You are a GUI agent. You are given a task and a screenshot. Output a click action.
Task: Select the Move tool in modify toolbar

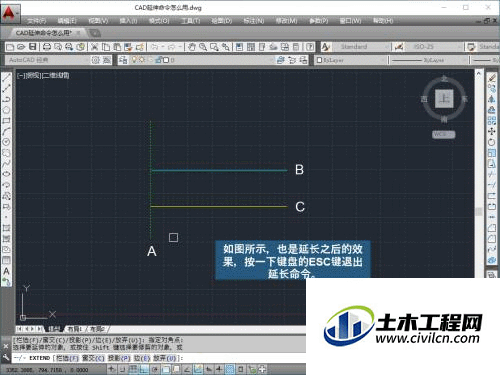click(x=492, y=131)
